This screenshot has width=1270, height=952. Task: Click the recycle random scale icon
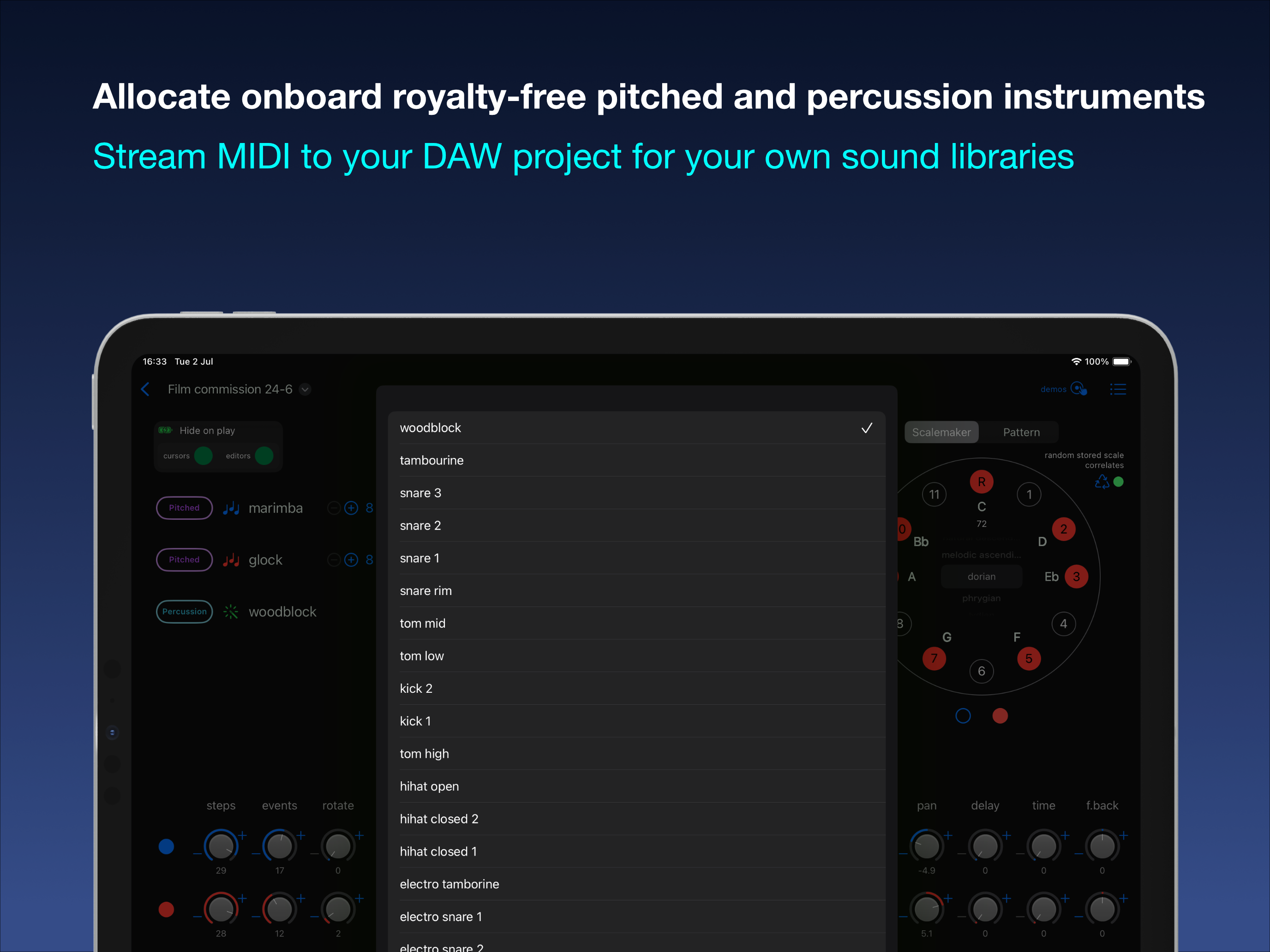(x=1102, y=482)
